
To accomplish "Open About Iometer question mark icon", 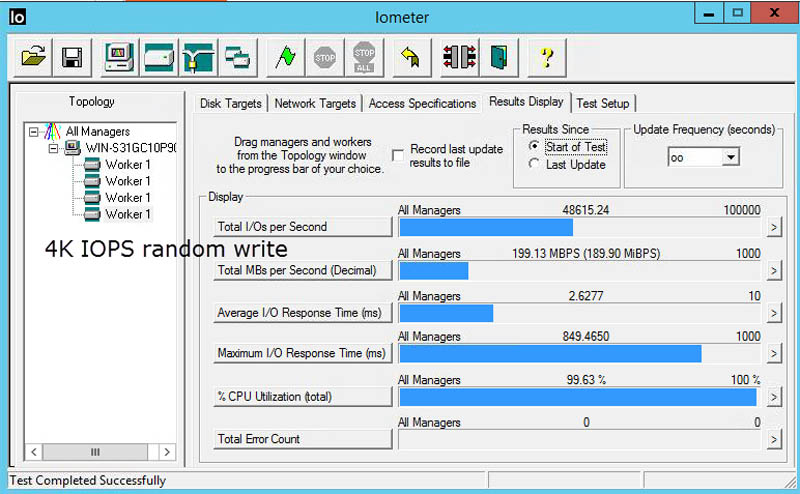I will (546, 57).
